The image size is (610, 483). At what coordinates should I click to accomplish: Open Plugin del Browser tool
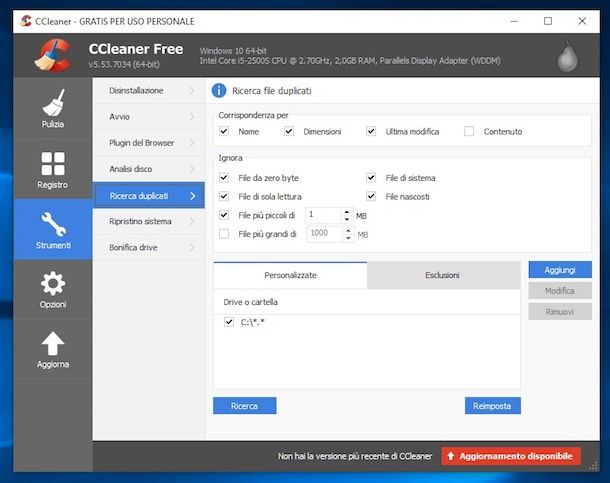pyautogui.click(x=149, y=143)
